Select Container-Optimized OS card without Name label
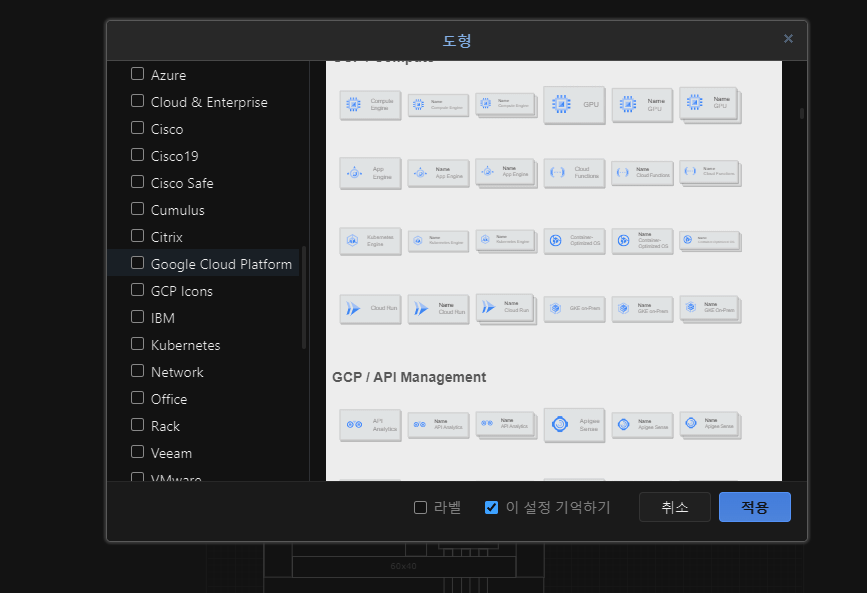Viewport: 867px width, 593px height. [x=574, y=241]
